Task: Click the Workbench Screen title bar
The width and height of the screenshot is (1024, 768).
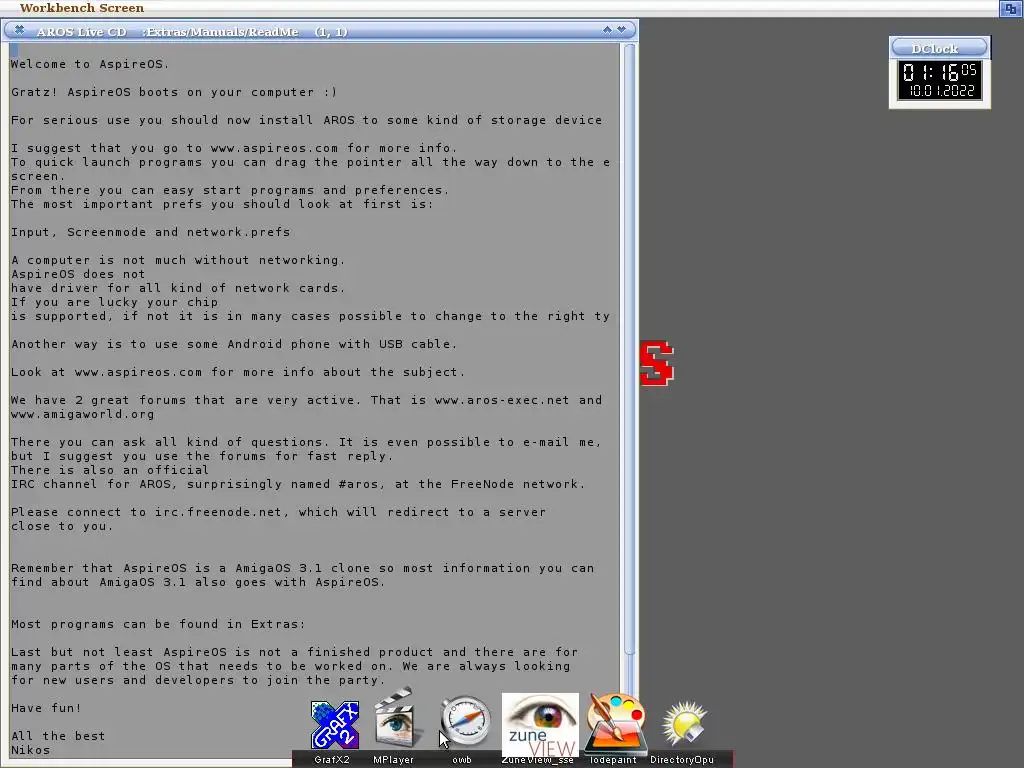Action: click(499, 8)
